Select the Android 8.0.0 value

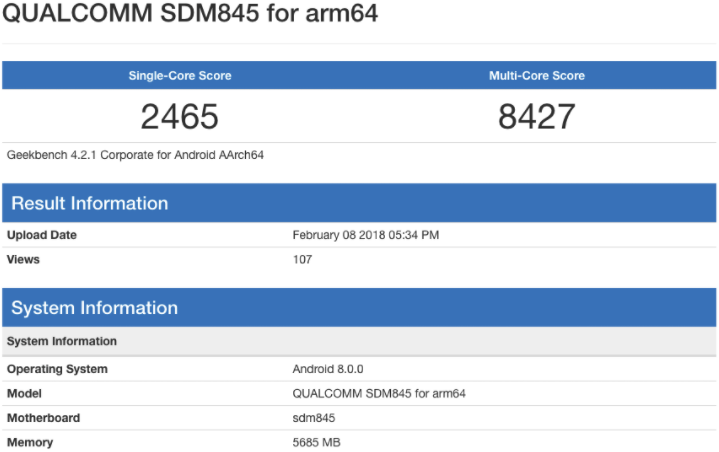(x=328, y=369)
